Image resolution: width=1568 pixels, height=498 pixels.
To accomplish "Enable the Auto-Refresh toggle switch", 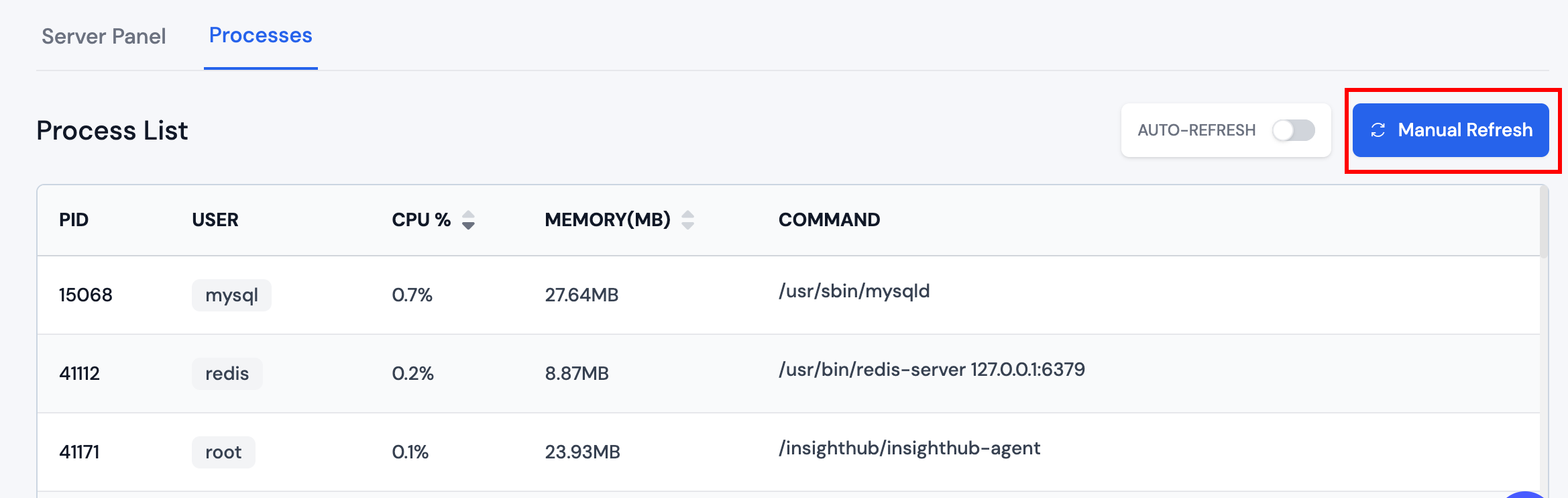I will [1293, 130].
